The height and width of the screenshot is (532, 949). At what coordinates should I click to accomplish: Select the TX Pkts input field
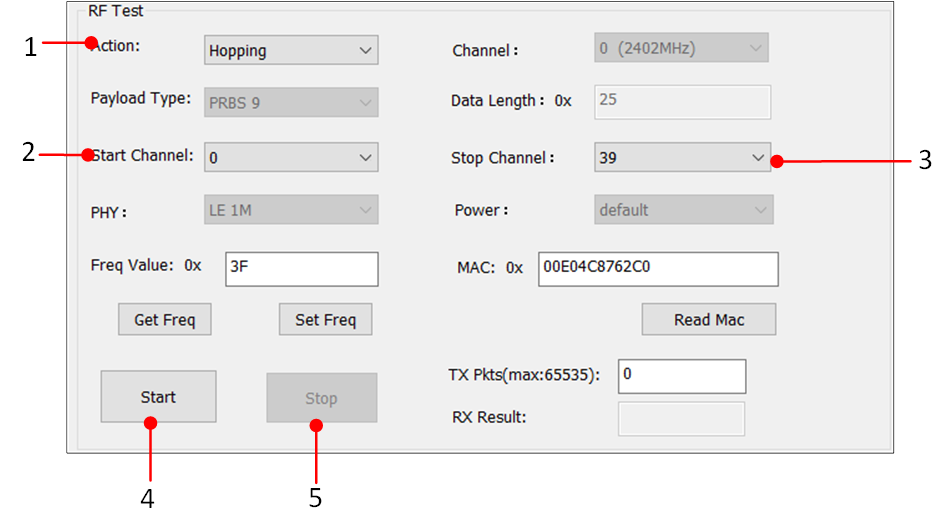pos(682,376)
